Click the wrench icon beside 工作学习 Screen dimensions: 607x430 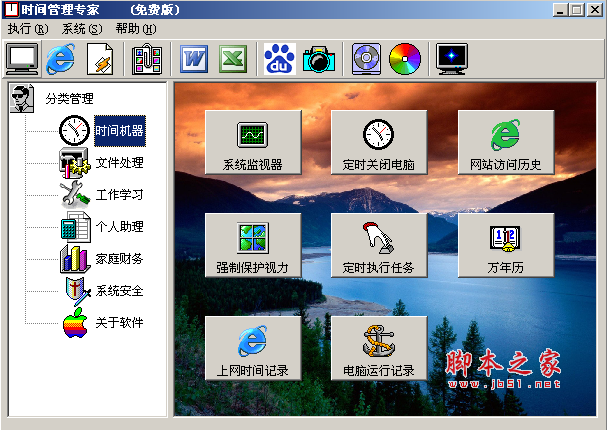74,194
